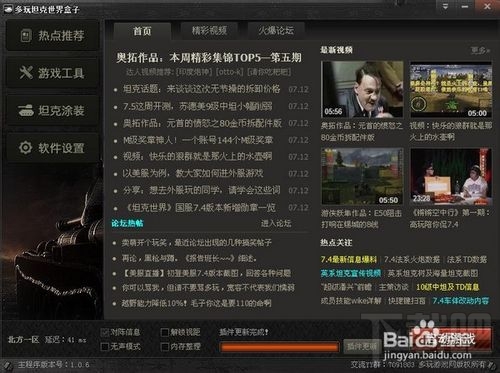Switch to the 首页 tab
This screenshot has width=500, height=373.
[142, 31]
